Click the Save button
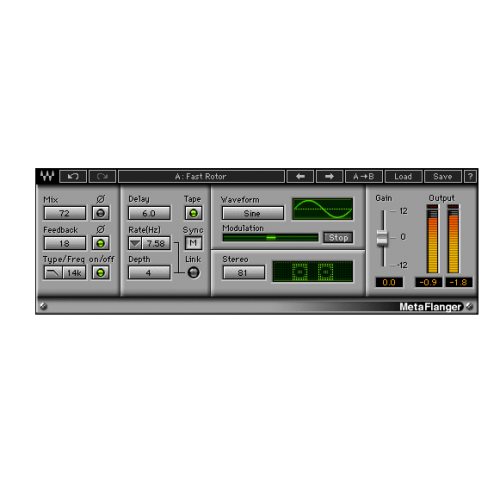The width and height of the screenshot is (500, 500). 442,176
